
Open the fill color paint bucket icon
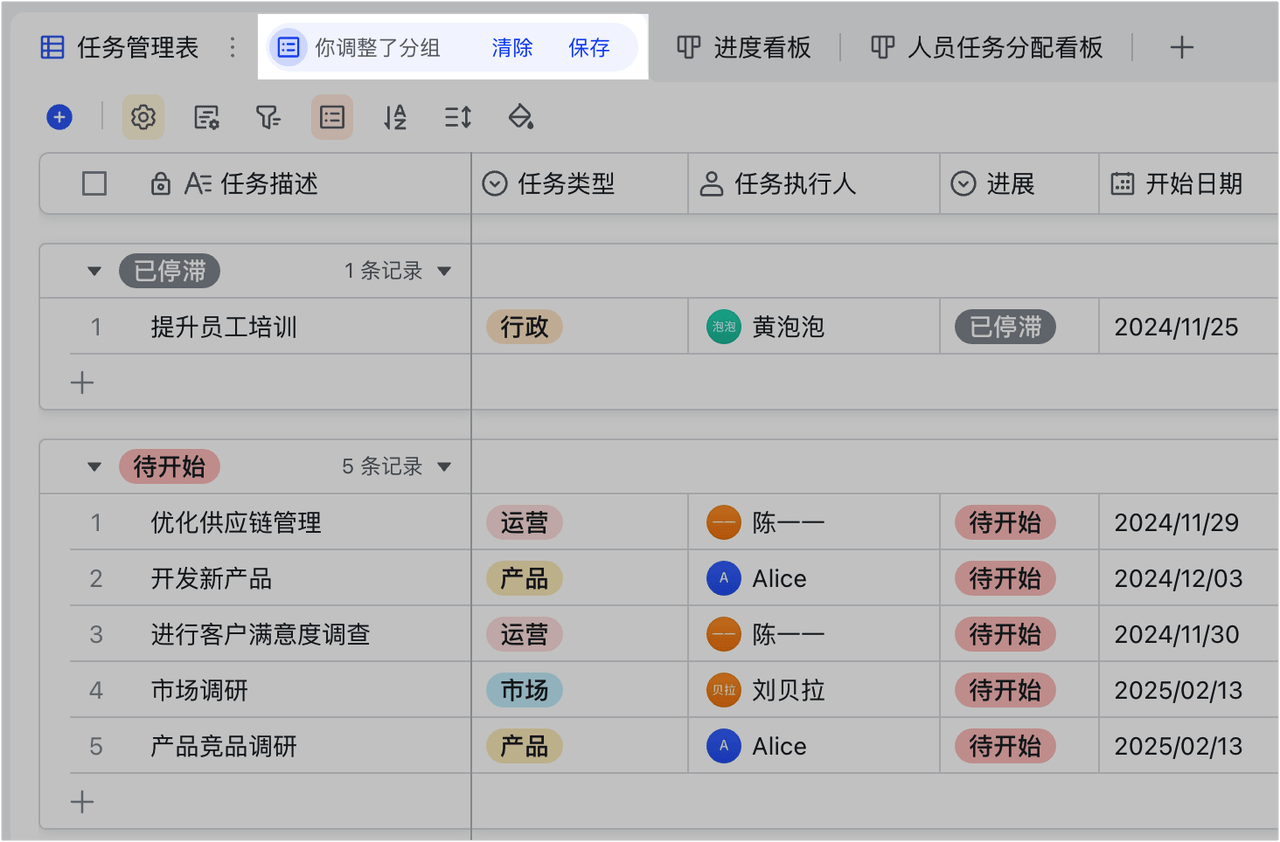click(x=520, y=117)
